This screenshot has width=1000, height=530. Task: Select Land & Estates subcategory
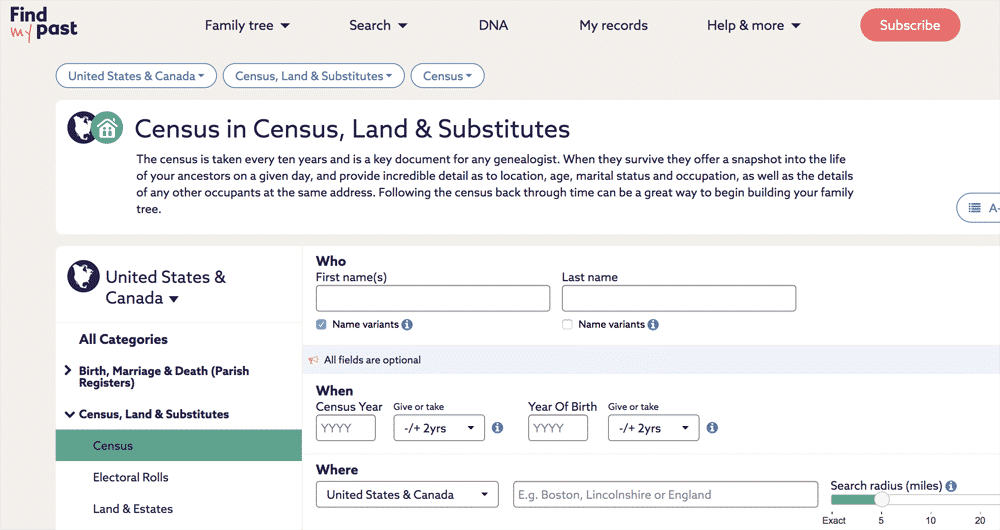(133, 509)
